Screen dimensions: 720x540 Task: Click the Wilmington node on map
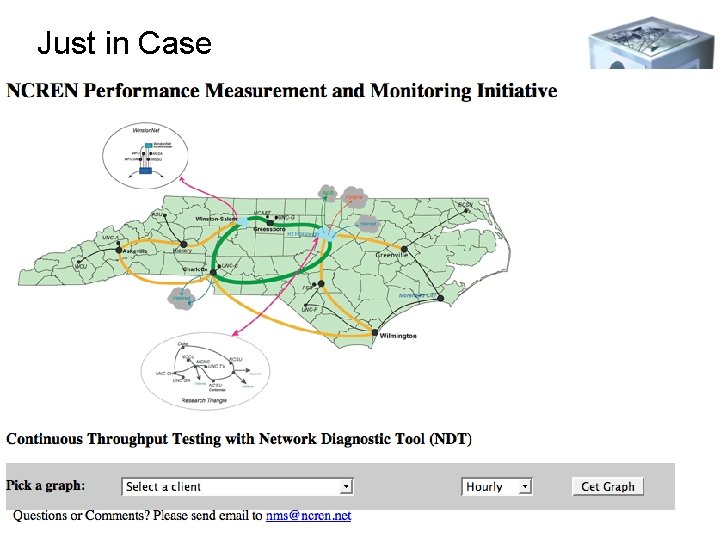[x=375, y=332]
